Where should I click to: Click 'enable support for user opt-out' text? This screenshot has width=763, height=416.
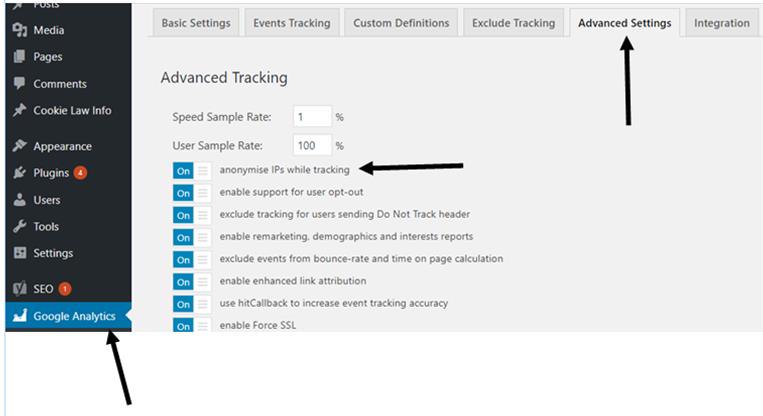click(291, 192)
